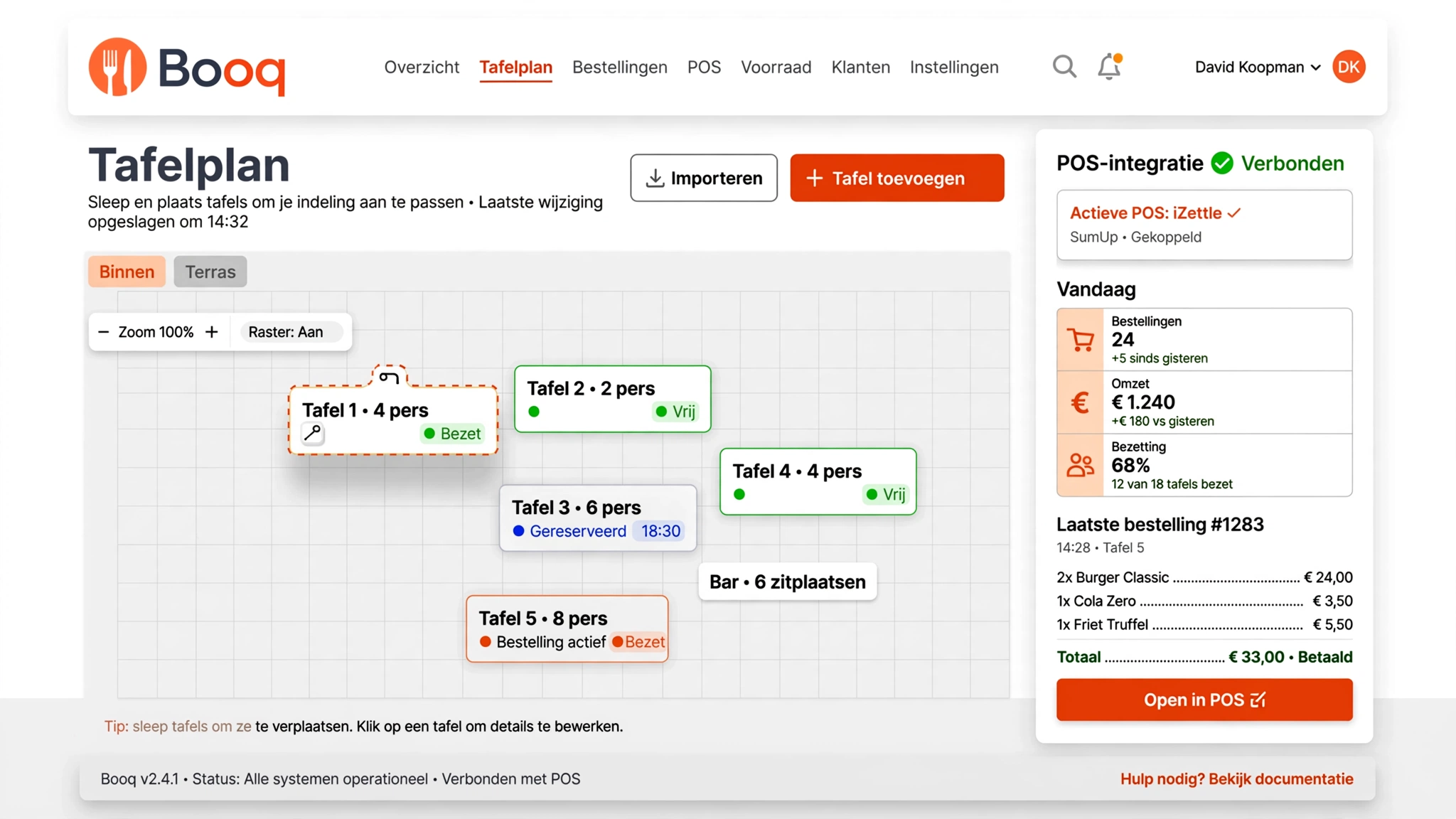Click the Bezet status badge on Tafel 1
The image size is (1456, 819).
tap(452, 434)
